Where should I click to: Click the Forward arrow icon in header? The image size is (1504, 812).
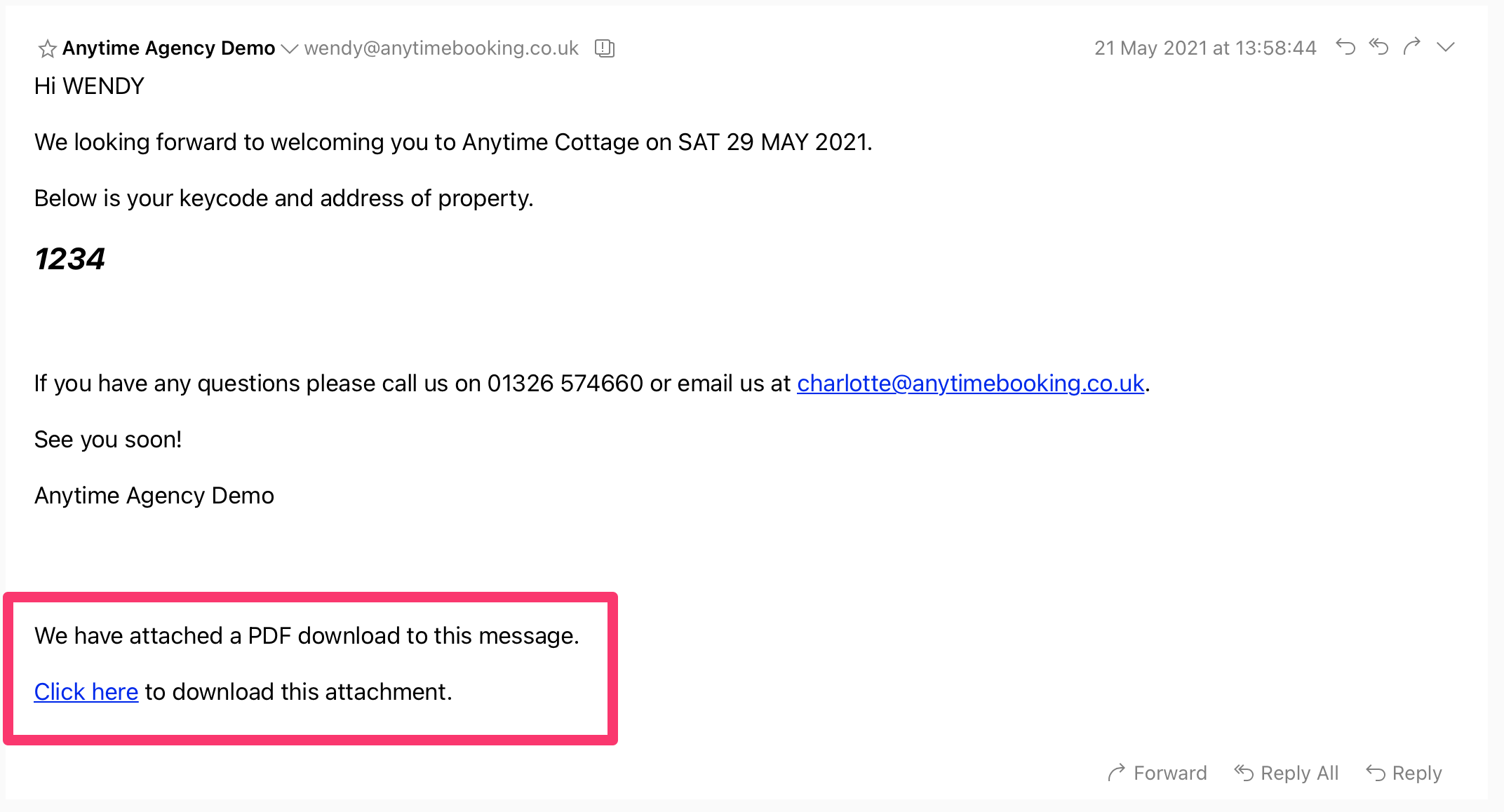tap(1412, 47)
